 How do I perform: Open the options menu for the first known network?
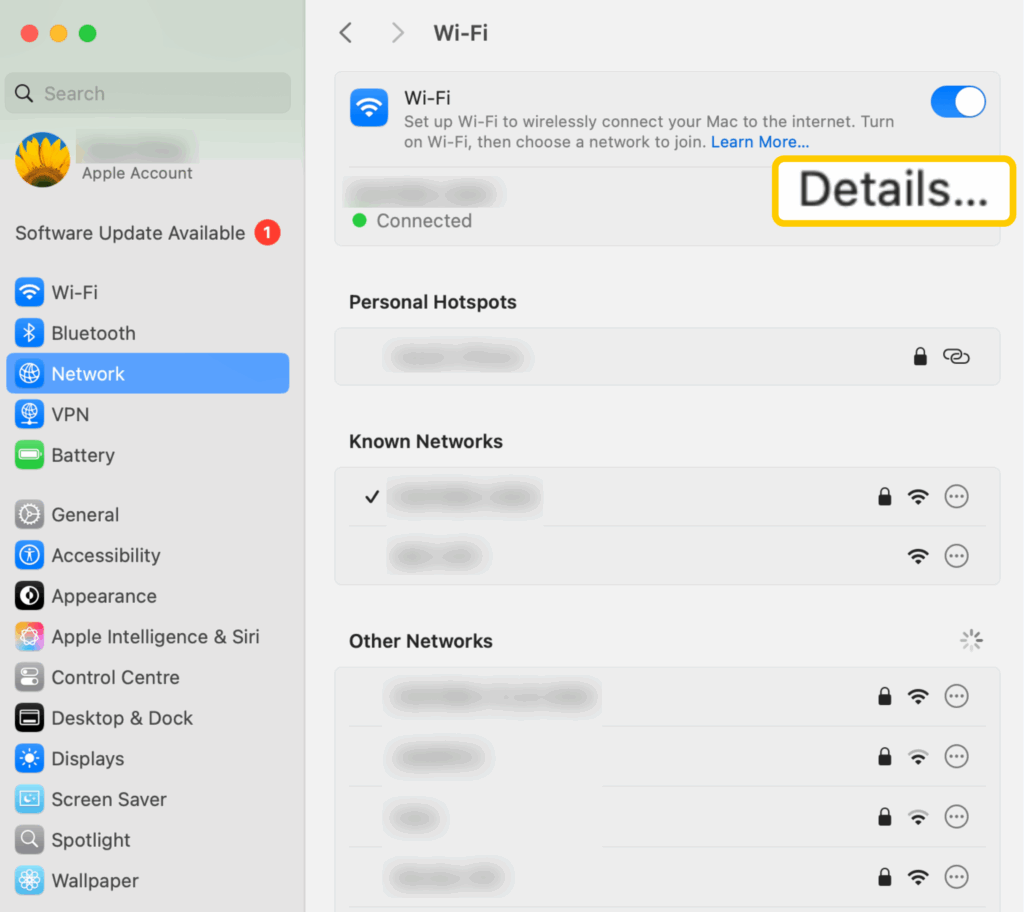[956, 496]
